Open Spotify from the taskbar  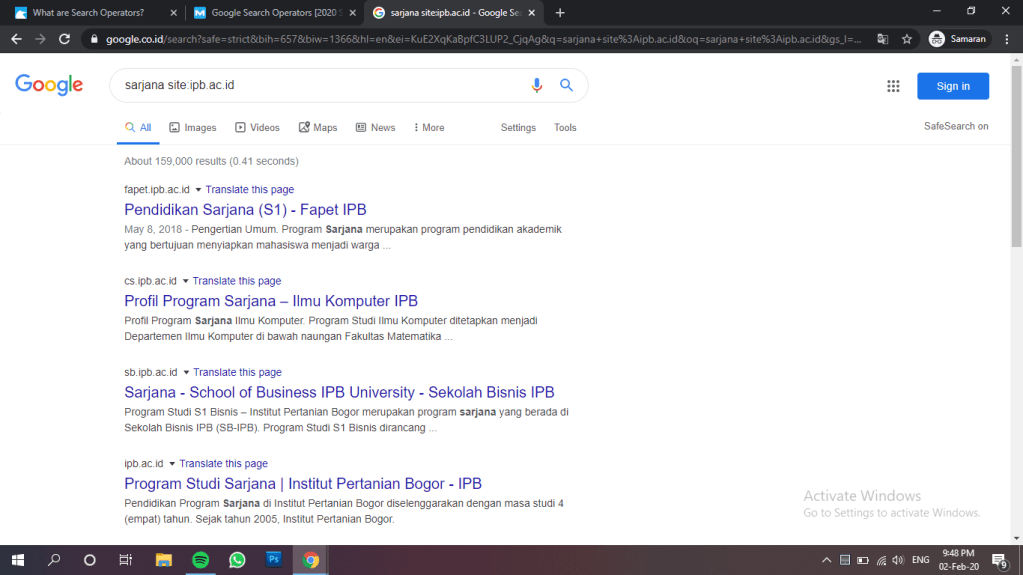pos(200,560)
